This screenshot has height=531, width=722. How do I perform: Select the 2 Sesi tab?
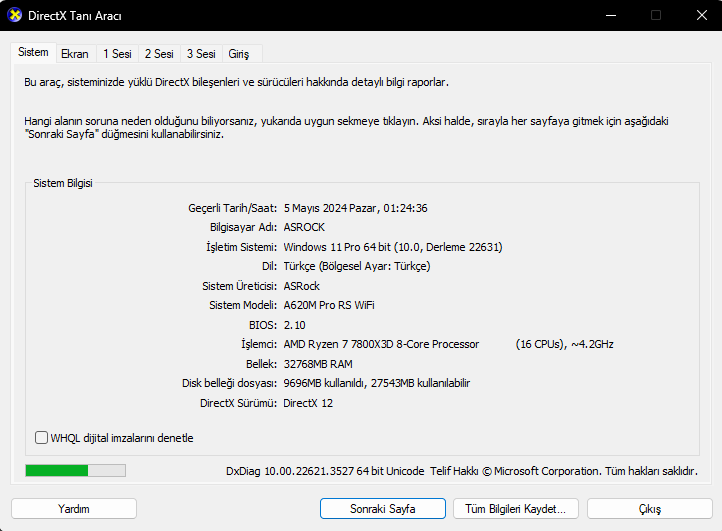click(159, 54)
